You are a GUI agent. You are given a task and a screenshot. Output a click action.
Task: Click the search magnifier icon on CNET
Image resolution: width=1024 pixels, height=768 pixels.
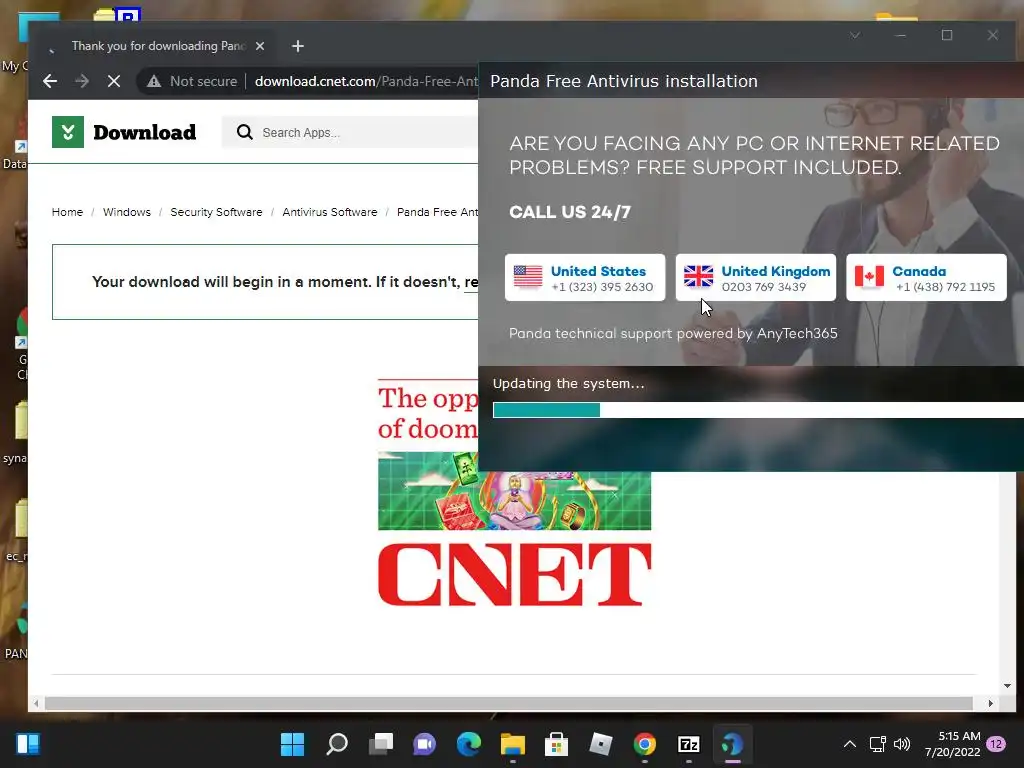[245, 133]
